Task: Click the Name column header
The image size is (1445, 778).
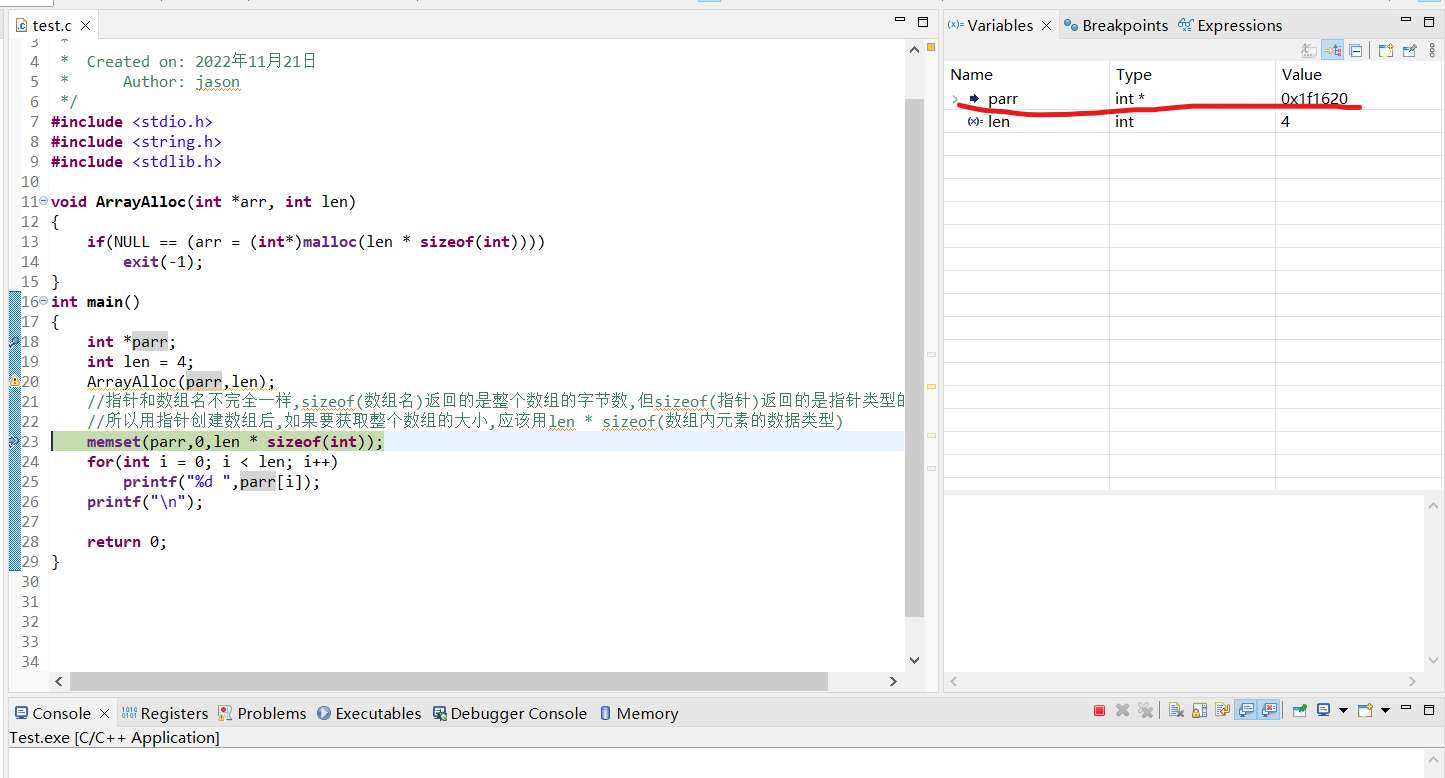Action: (1027, 74)
